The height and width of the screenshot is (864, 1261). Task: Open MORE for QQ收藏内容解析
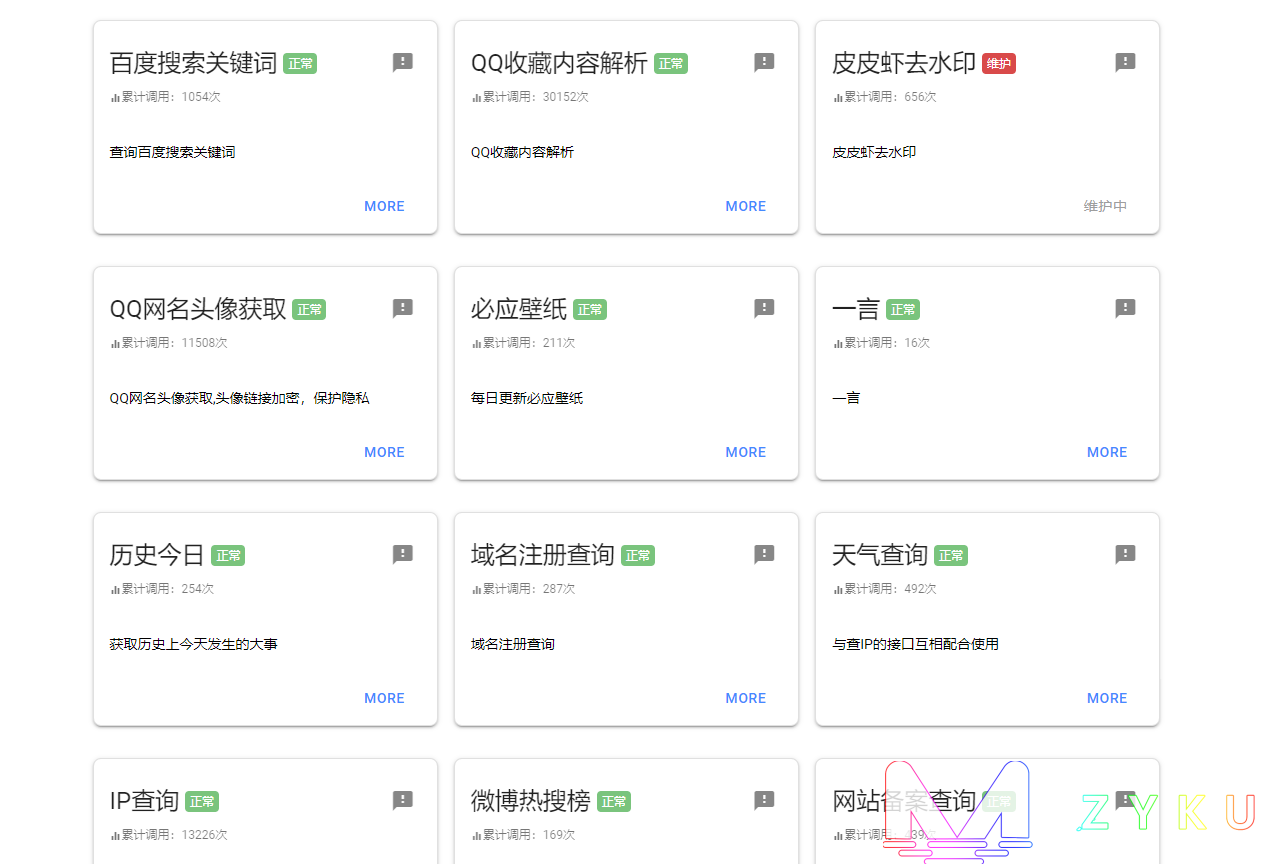click(x=745, y=206)
